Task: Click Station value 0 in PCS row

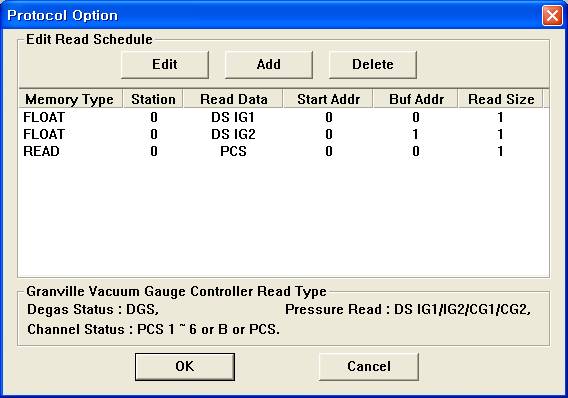Action: [x=154, y=151]
